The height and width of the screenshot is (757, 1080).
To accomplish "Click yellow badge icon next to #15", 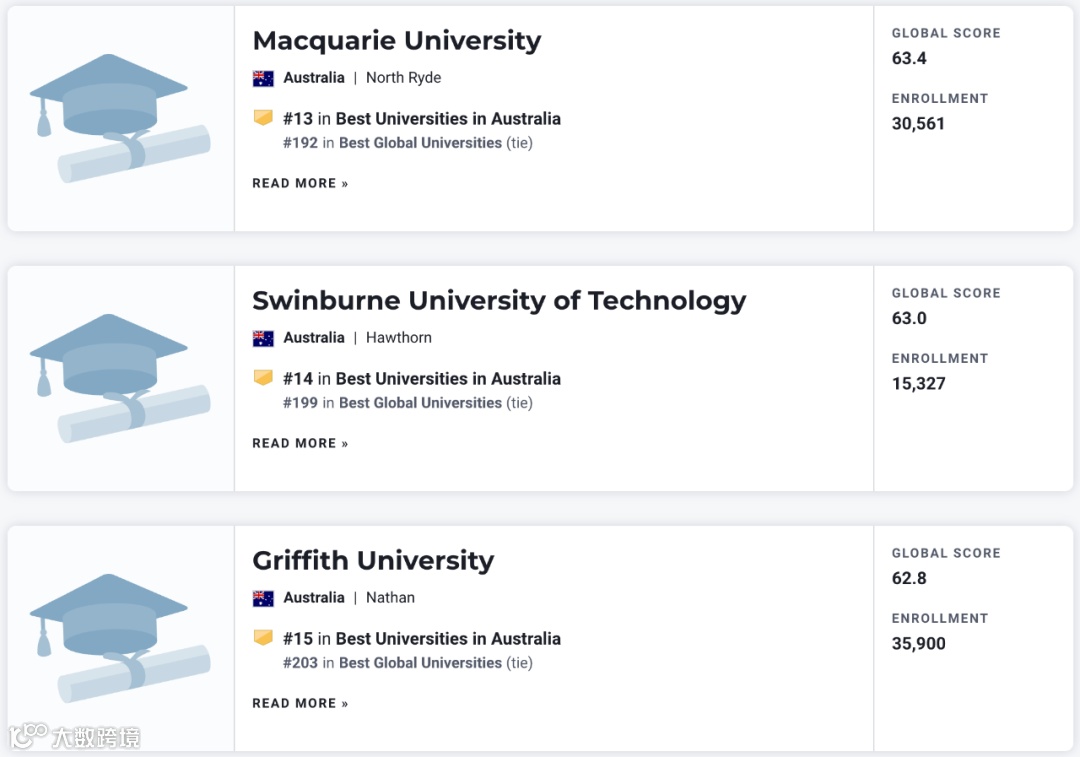I will click(263, 638).
